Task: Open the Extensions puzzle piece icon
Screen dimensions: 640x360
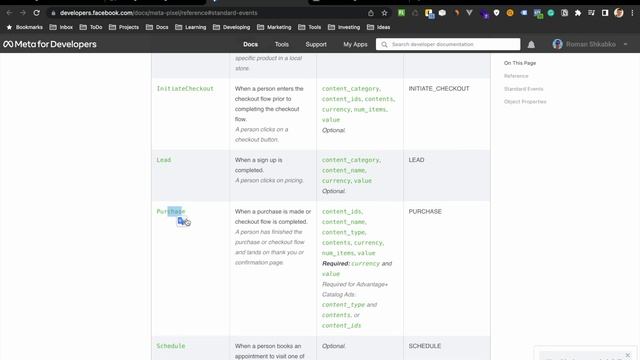Action: 578,13
